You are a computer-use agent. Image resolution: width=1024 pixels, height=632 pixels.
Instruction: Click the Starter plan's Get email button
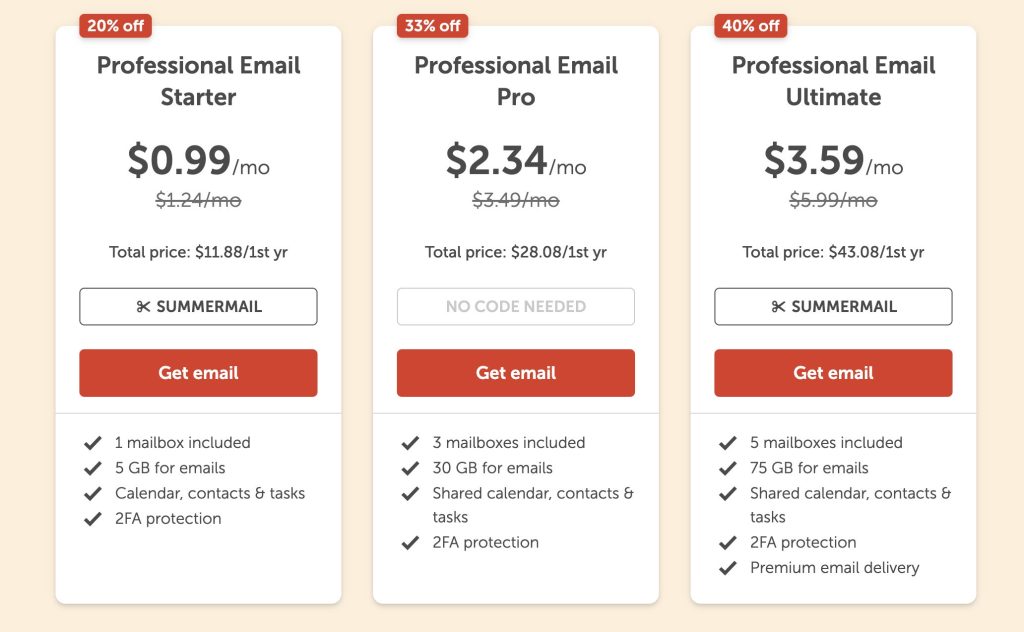coord(198,373)
